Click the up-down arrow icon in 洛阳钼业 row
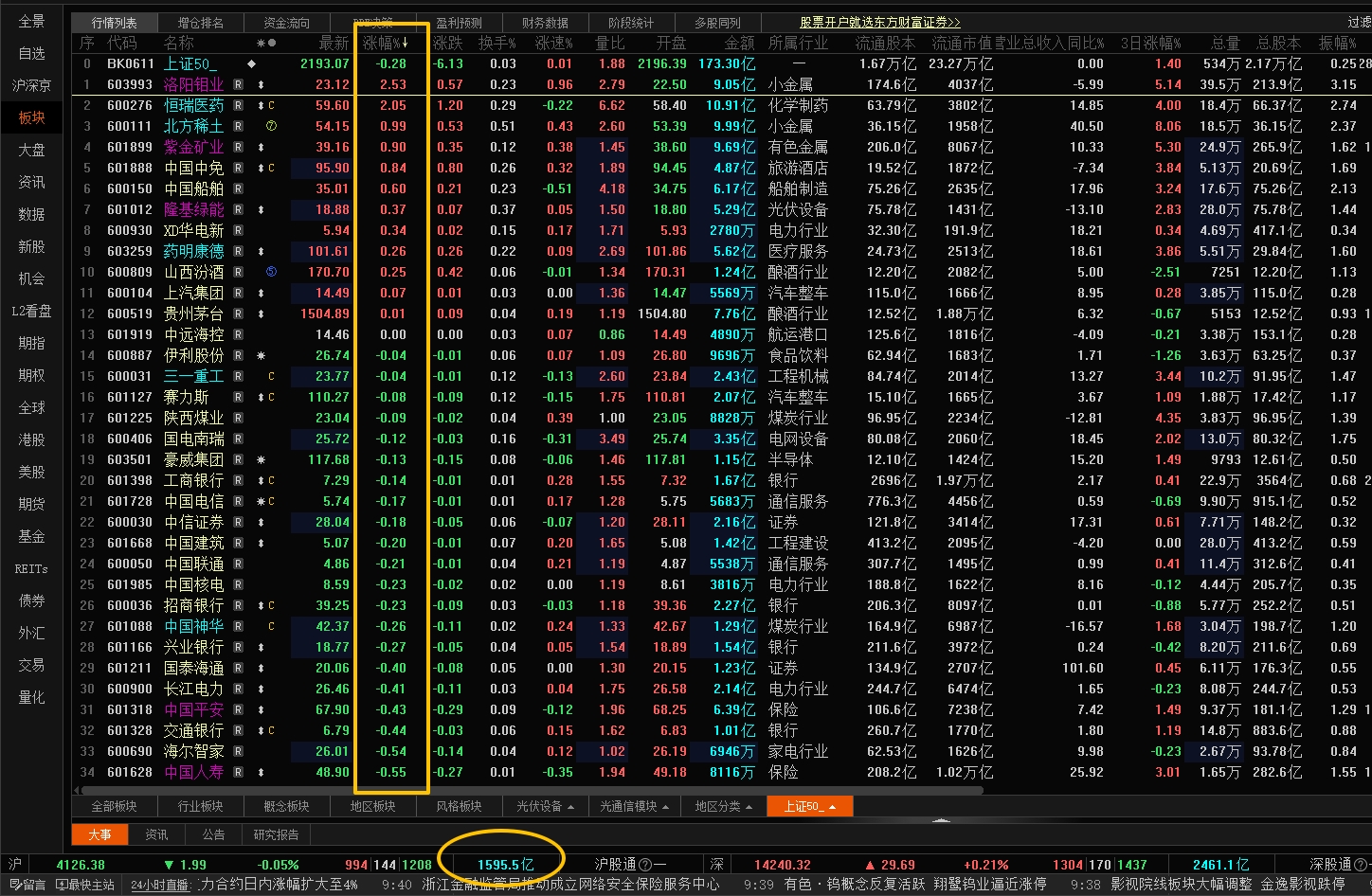 coord(262,84)
